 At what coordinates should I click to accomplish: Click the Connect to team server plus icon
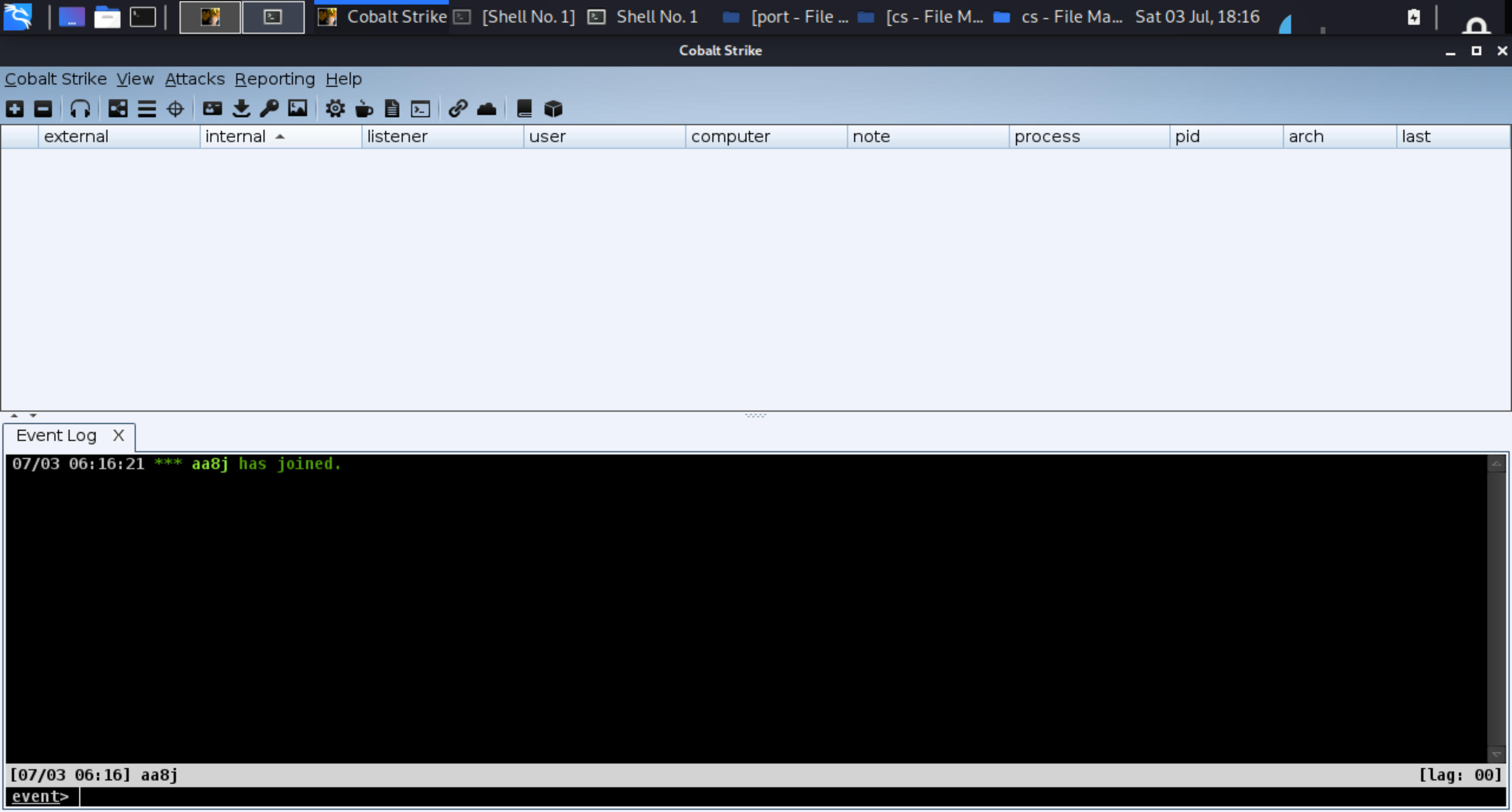pos(15,109)
